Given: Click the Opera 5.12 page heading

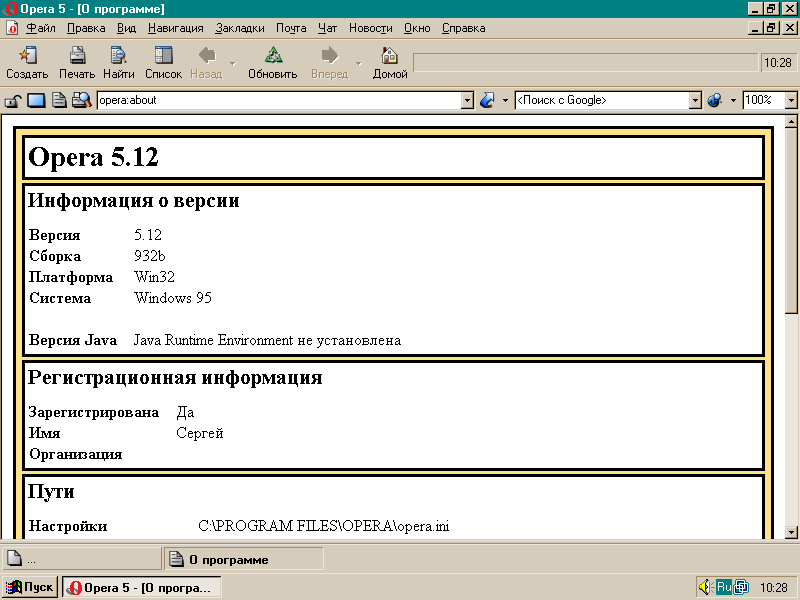Looking at the screenshot, I should [93, 157].
